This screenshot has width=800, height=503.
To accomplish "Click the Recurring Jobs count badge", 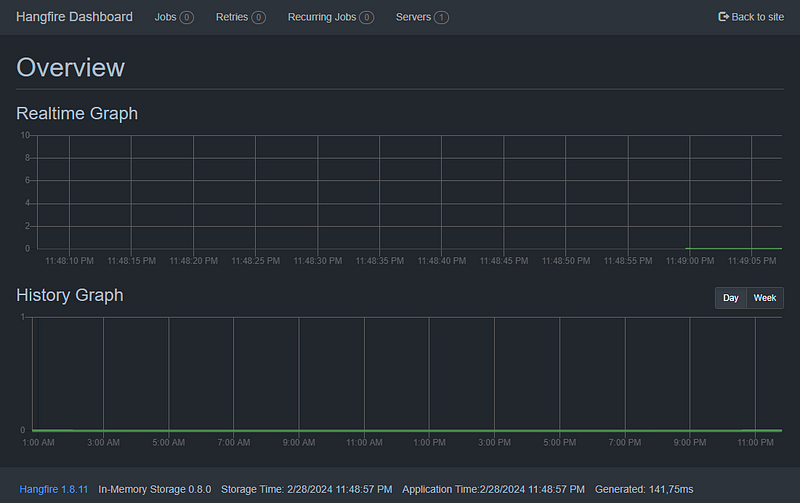I will tap(366, 17).
